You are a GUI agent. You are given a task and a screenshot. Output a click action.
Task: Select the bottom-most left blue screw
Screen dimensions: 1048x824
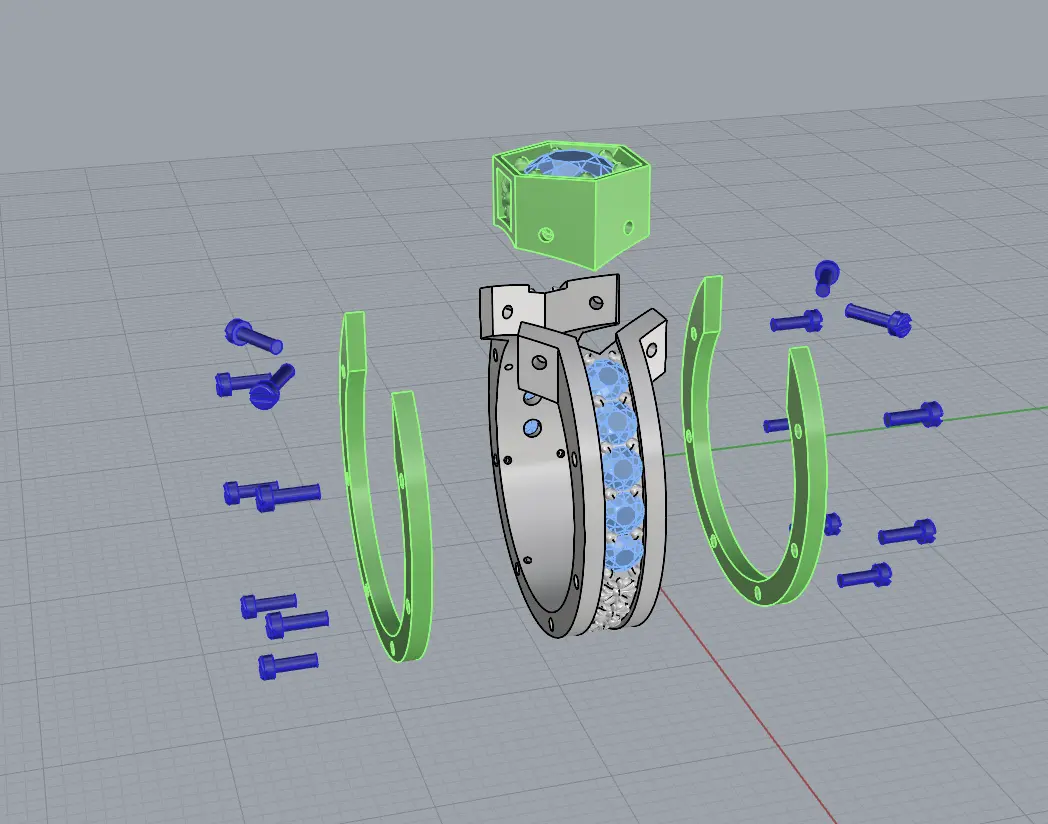coord(287,664)
